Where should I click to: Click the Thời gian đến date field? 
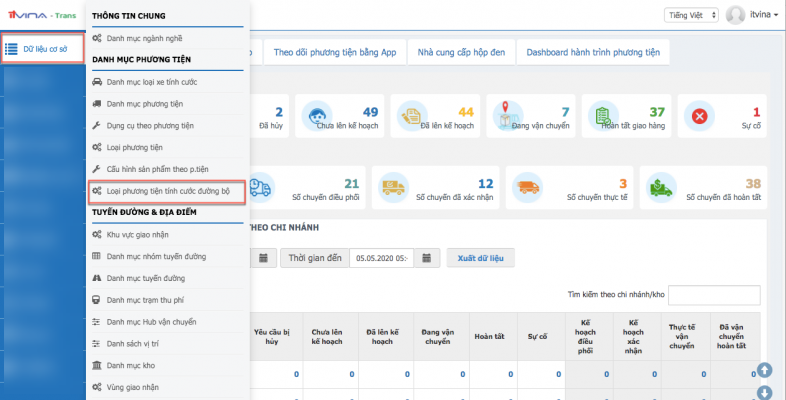coord(380,258)
